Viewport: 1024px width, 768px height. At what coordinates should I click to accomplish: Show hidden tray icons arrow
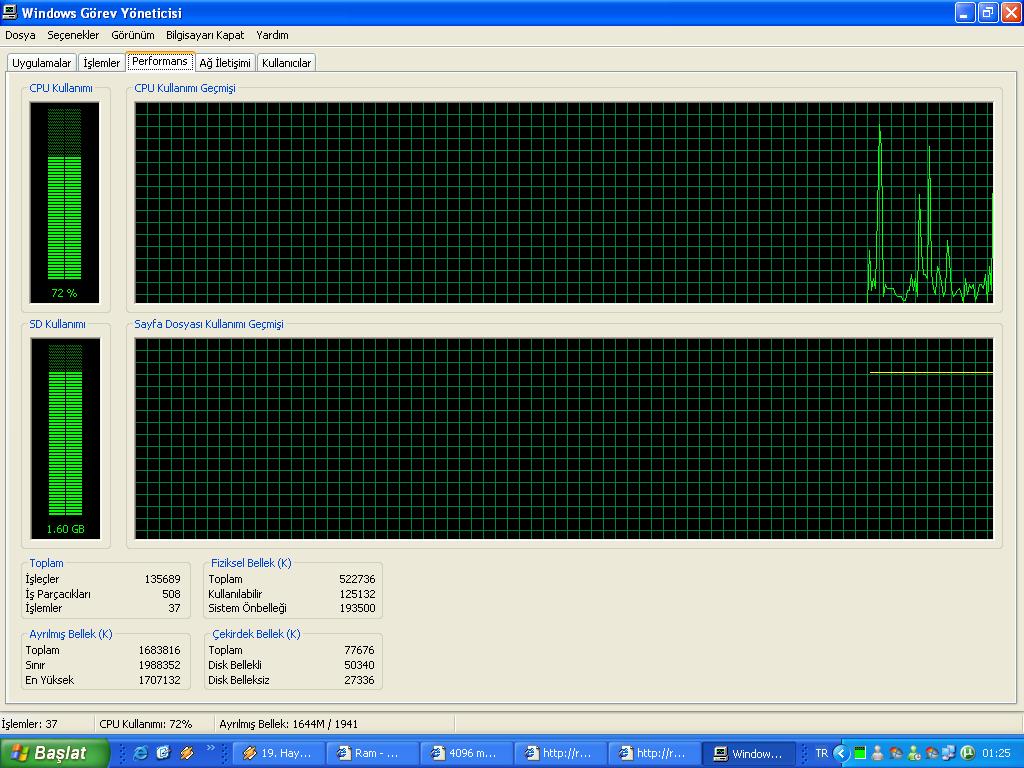coord(841,753)
